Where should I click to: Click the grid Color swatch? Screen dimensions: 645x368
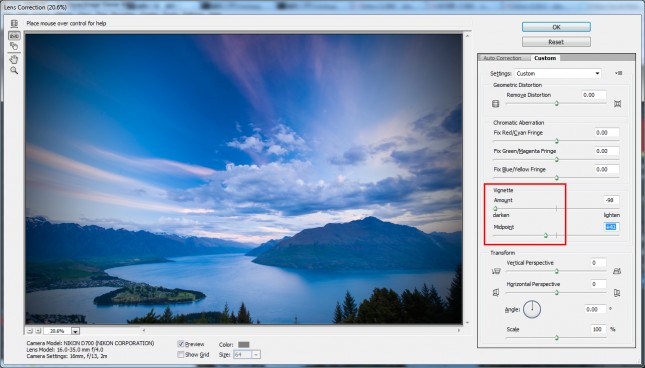tap(244, 345)
